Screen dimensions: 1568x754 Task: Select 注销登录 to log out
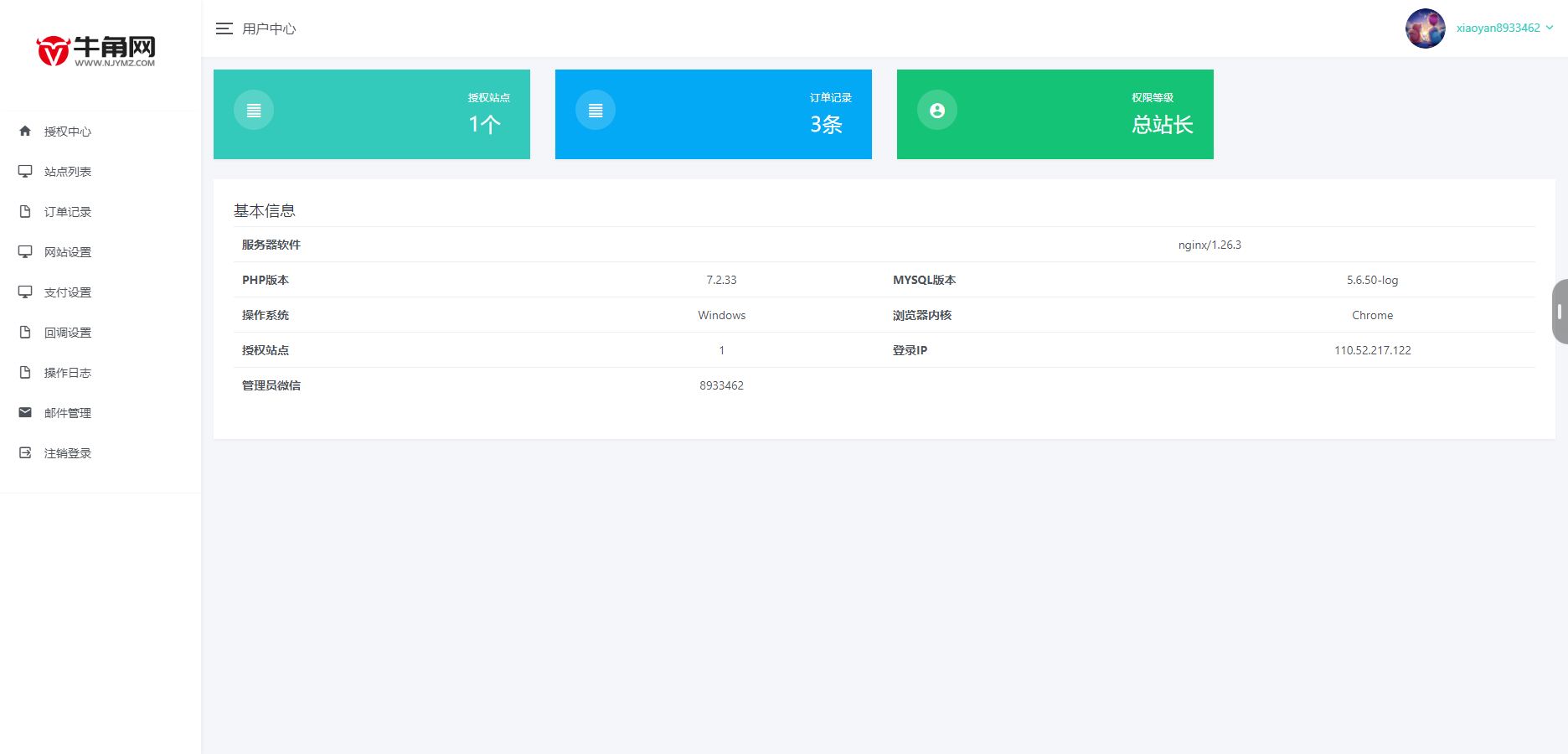101,453
